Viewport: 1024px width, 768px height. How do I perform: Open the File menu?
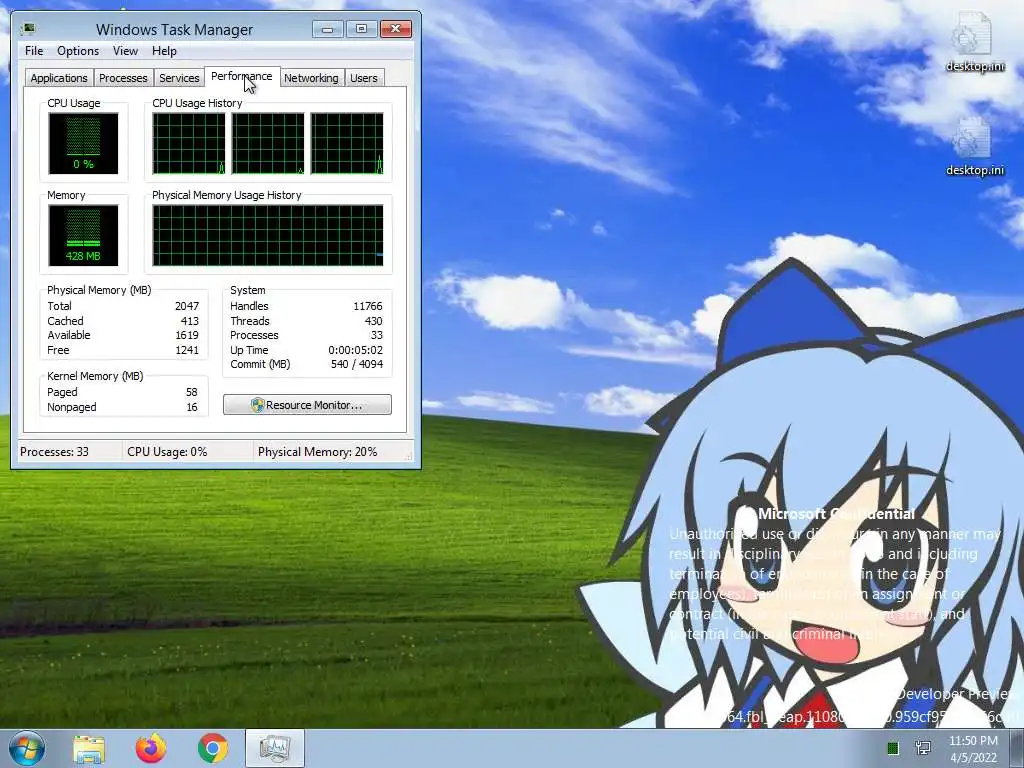(34, 51)
